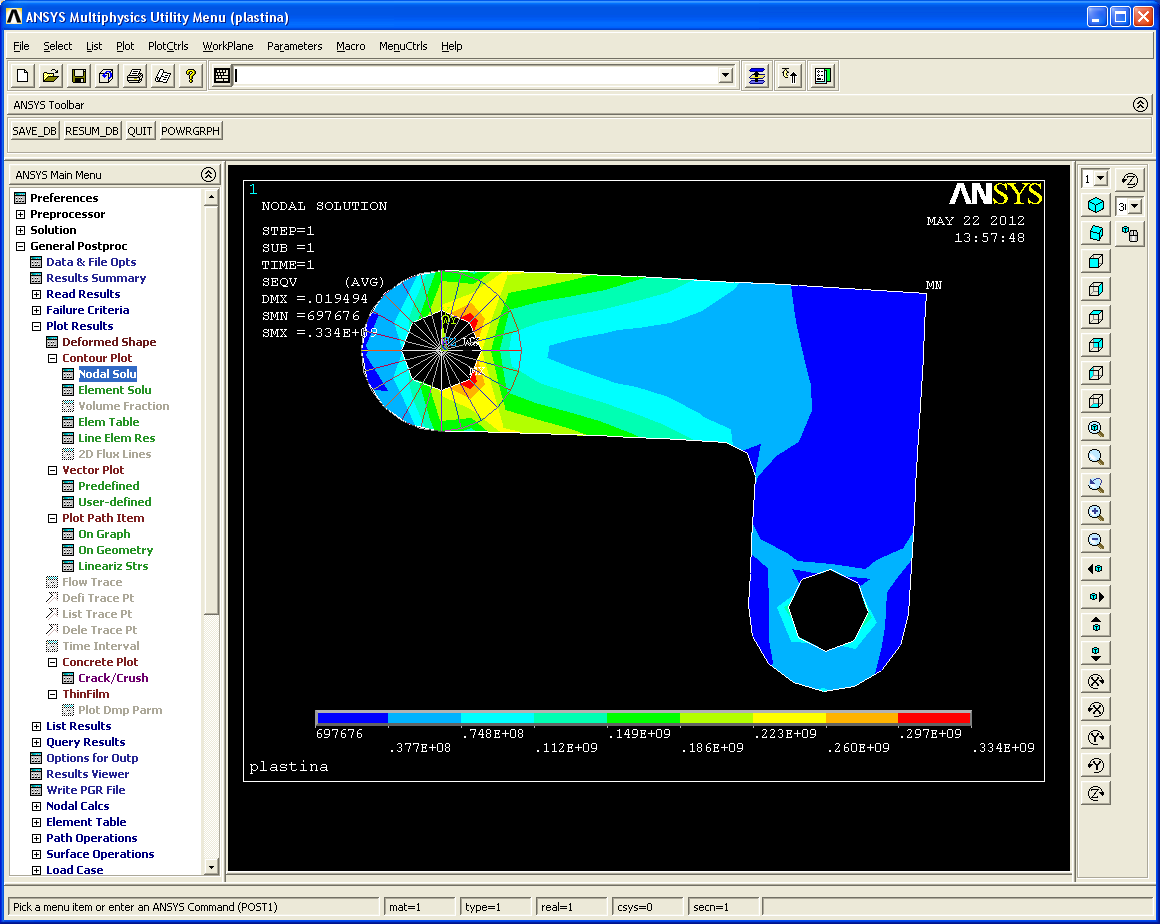
Task: Click the red band of the contour legend
Action: pos(934,718)
